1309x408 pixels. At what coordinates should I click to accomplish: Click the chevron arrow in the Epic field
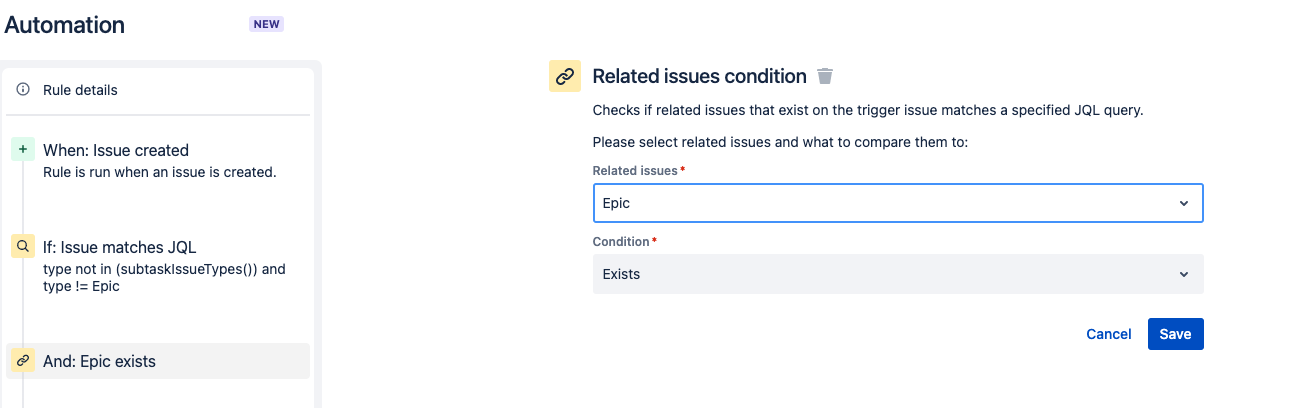click(1184, 203)
